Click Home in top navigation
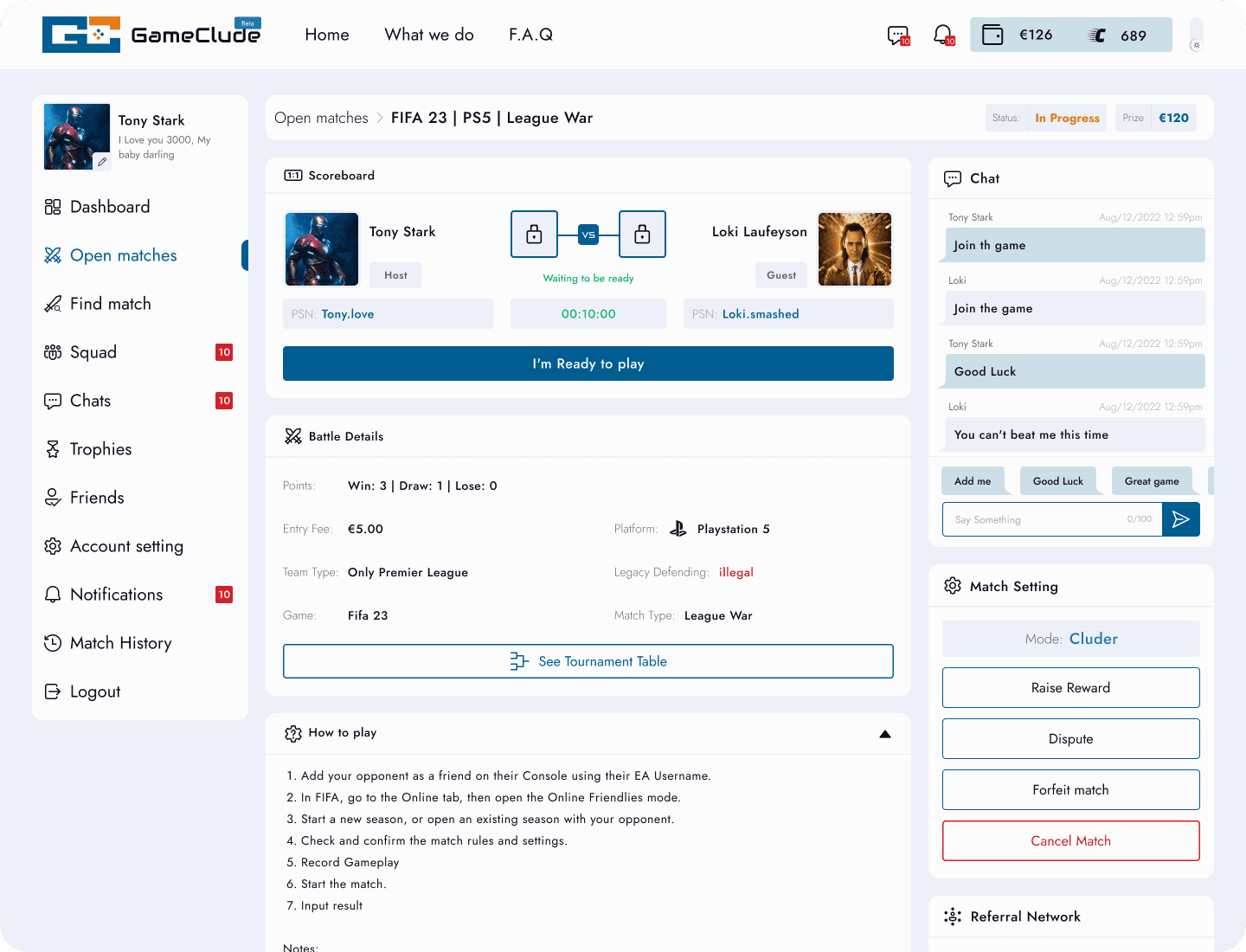Image resolution: width=1246 pixels, height=952 pixels. [x=327, y=35]
